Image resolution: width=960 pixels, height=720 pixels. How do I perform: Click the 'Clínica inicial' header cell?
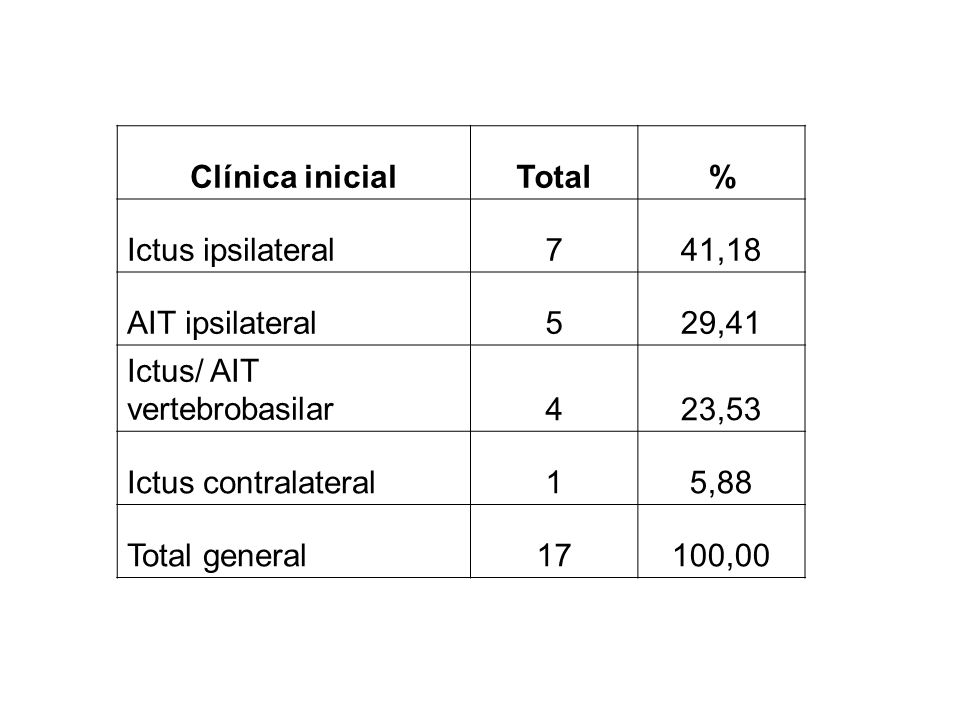(x=293, y=163)
